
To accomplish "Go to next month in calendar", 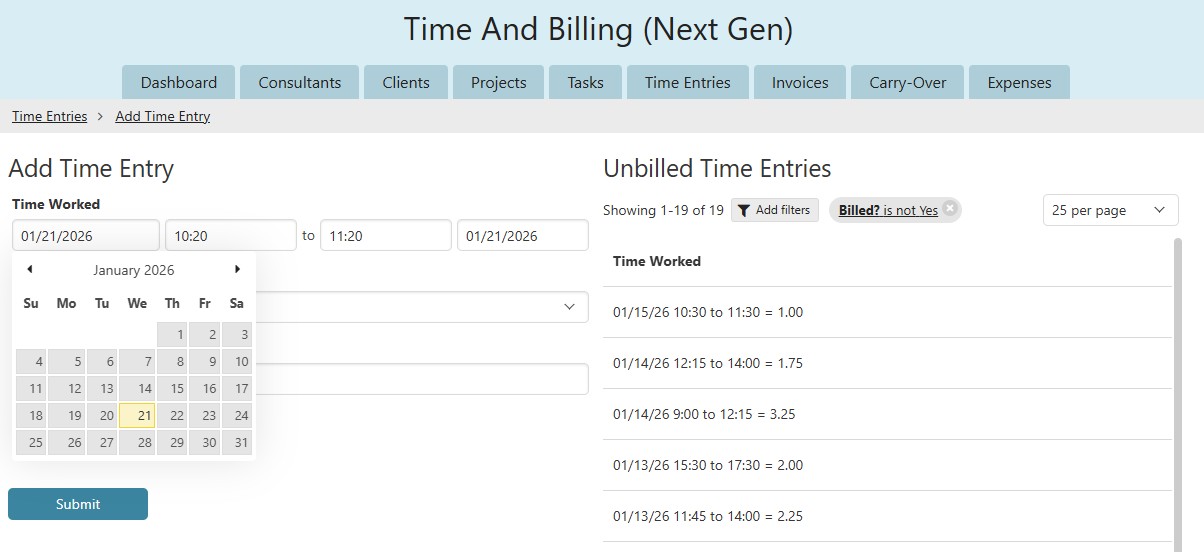I will click(237, 269).
